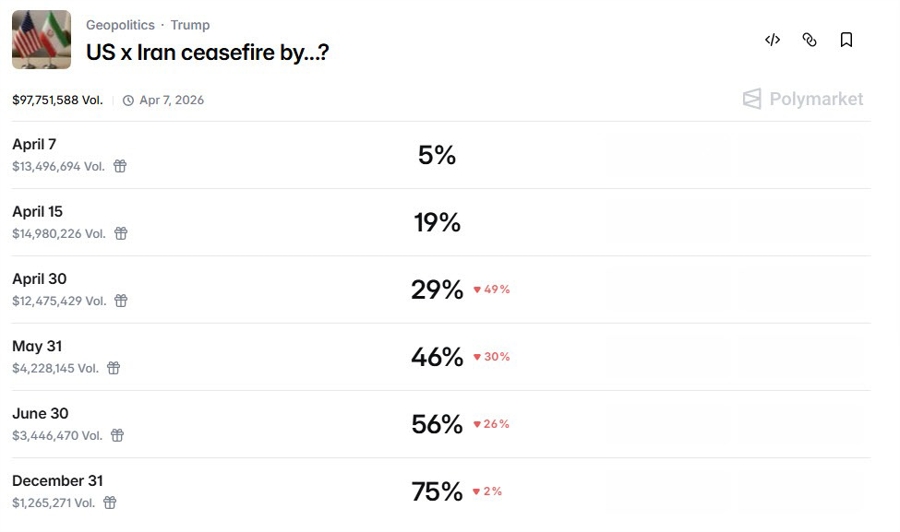Click the market title US x Iran ceasefire
900x532 pixels.
point(207,53)
